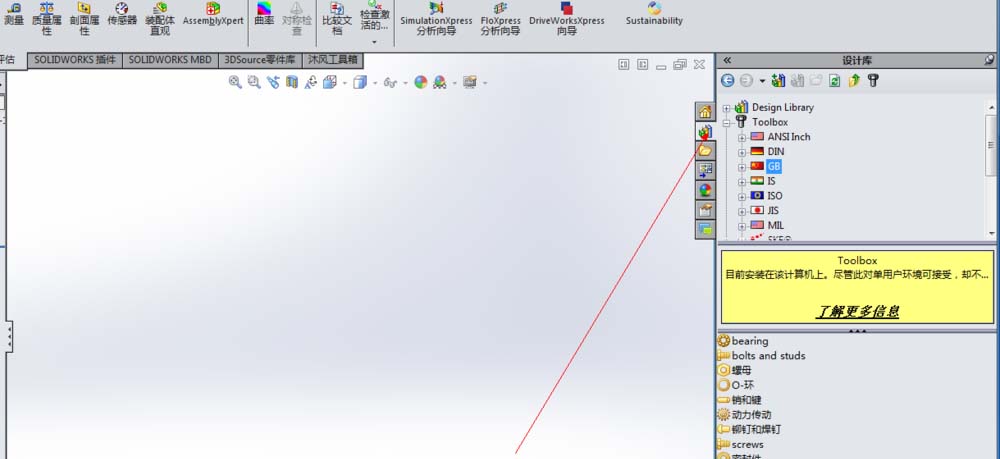Open File Explorer task pane tab

coord(705,150)
